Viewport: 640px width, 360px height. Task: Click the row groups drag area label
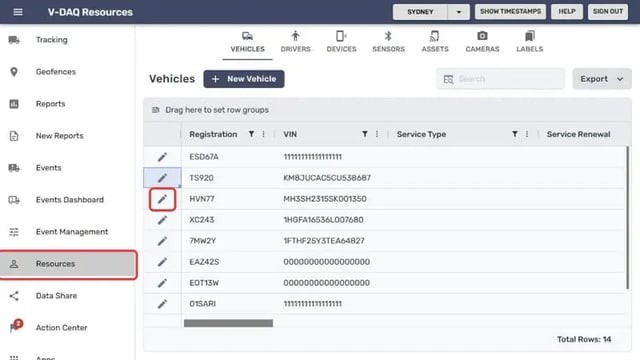[217, 110]
